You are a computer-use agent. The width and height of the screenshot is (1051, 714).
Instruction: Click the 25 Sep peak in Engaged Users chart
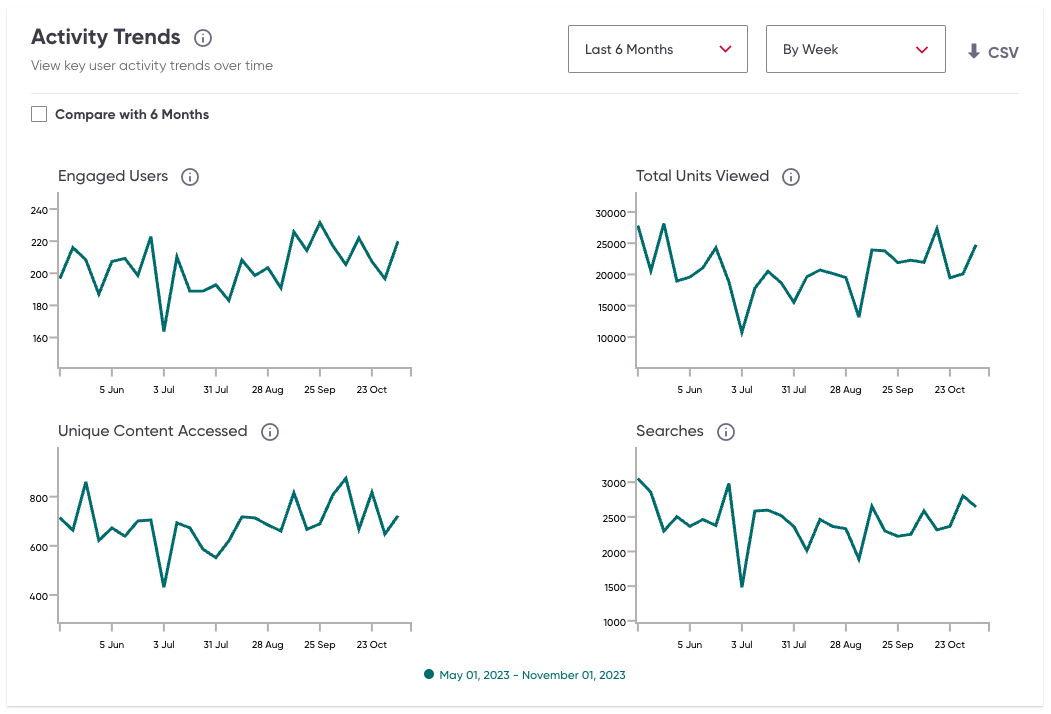(320, 223)
